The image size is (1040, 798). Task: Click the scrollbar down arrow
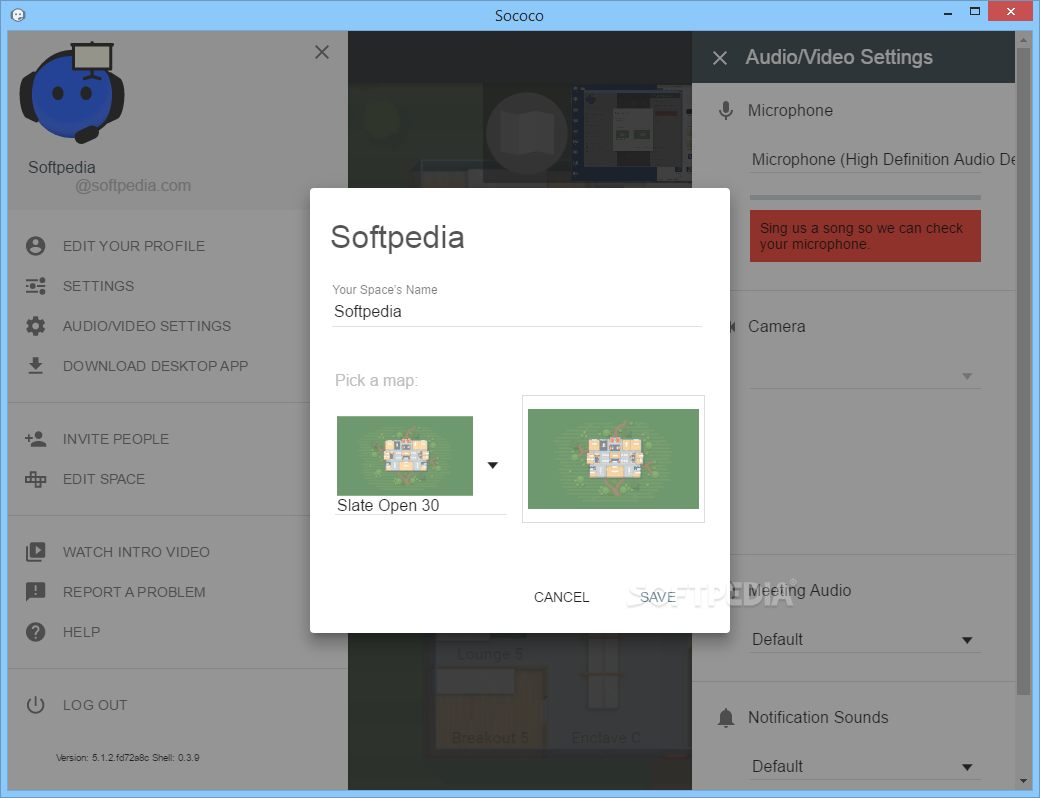point(1024,782)
